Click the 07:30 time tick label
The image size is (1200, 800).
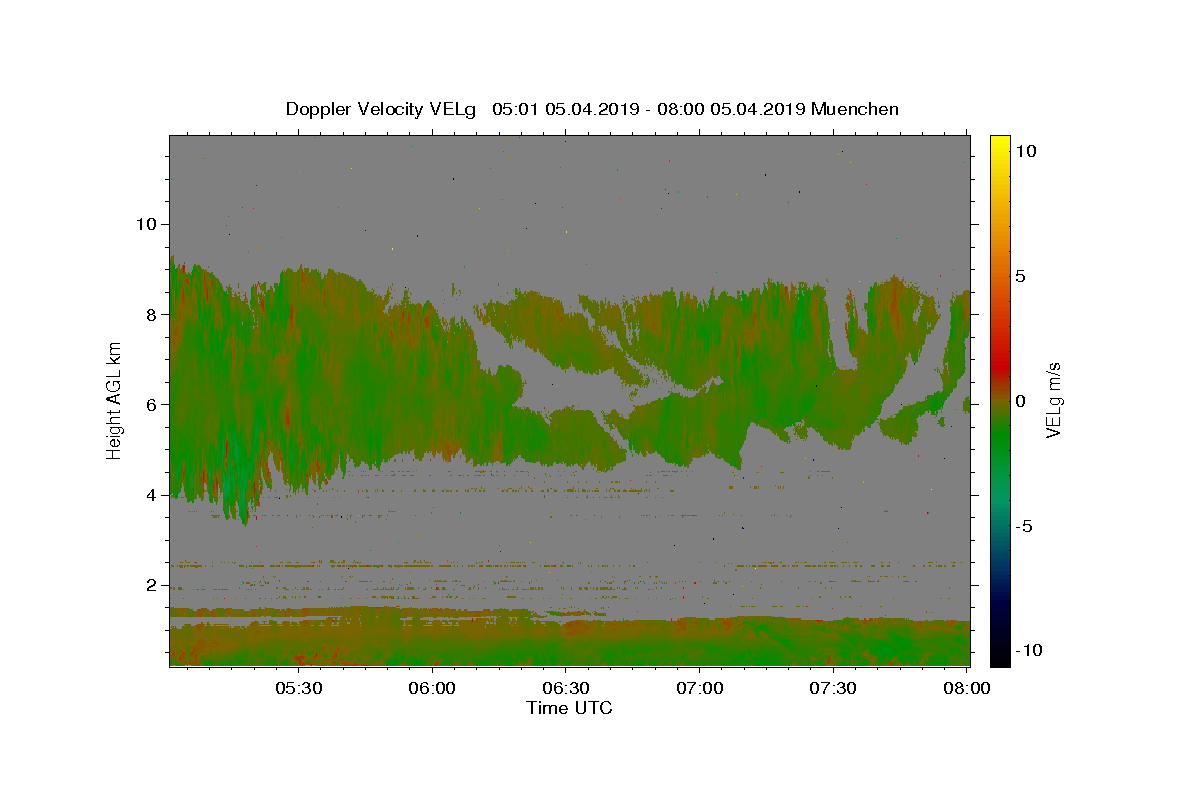tap(833, 688)
